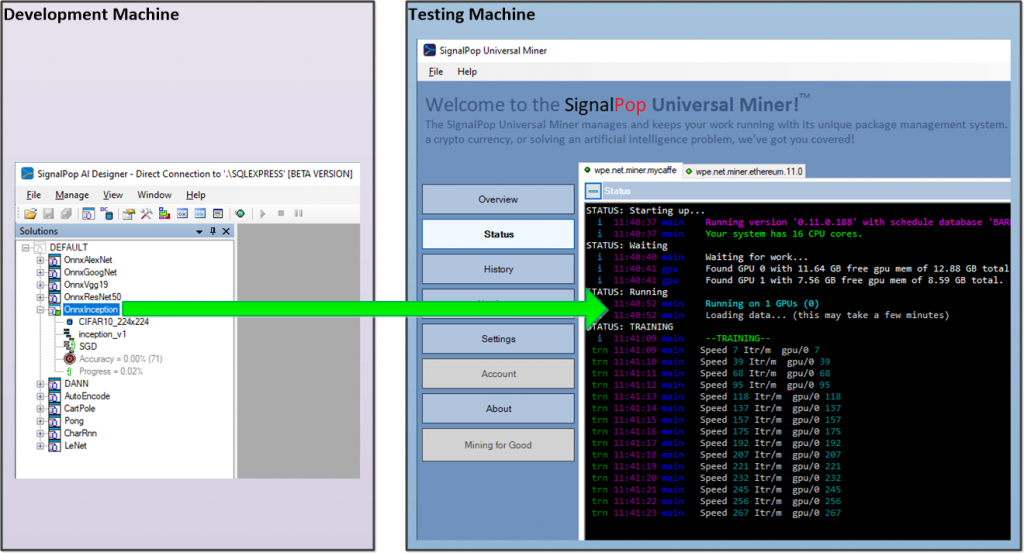Click the Overview button in Universal Miner
The width and height of the screenshot is (1024, 553).
coord(498,199)
